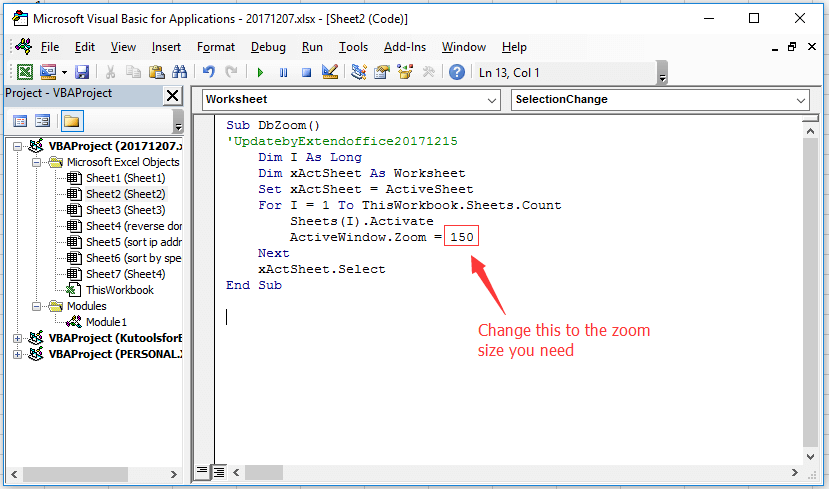Click the Find binoculars icon
The width and height of the screenshot is (829, 489).
tap(179, 72)
